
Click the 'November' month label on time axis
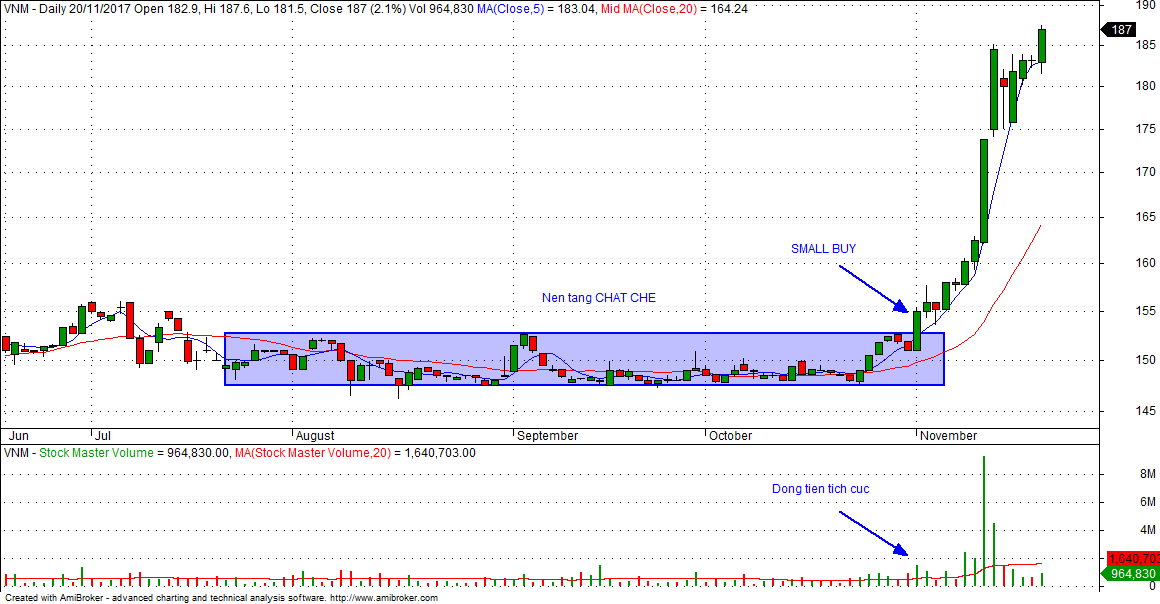[x=948, y=436]
